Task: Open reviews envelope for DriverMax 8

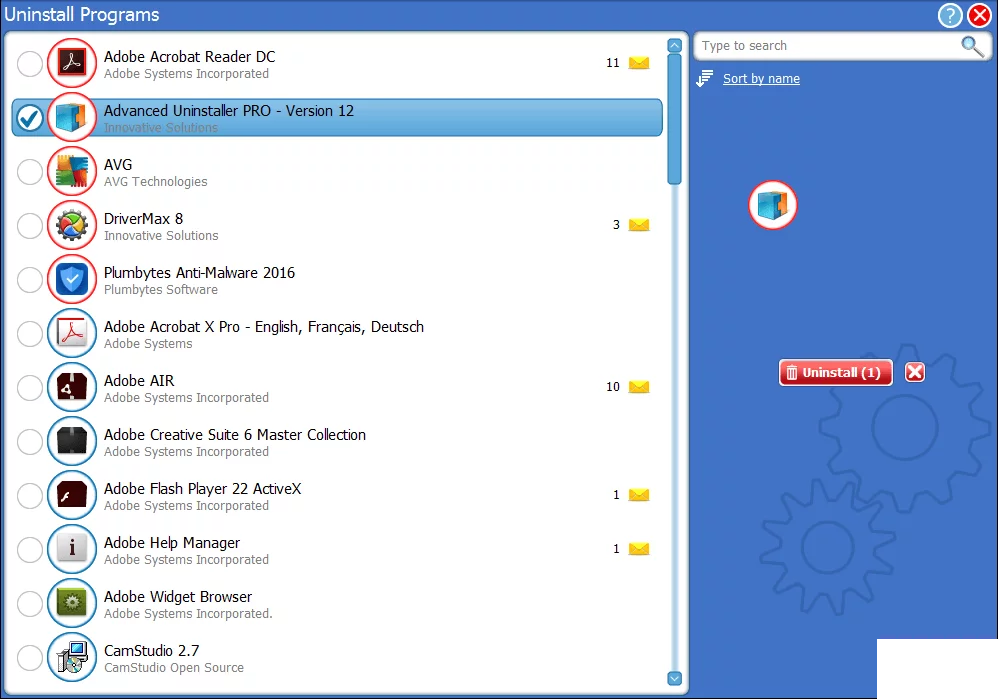Action: 639,225
